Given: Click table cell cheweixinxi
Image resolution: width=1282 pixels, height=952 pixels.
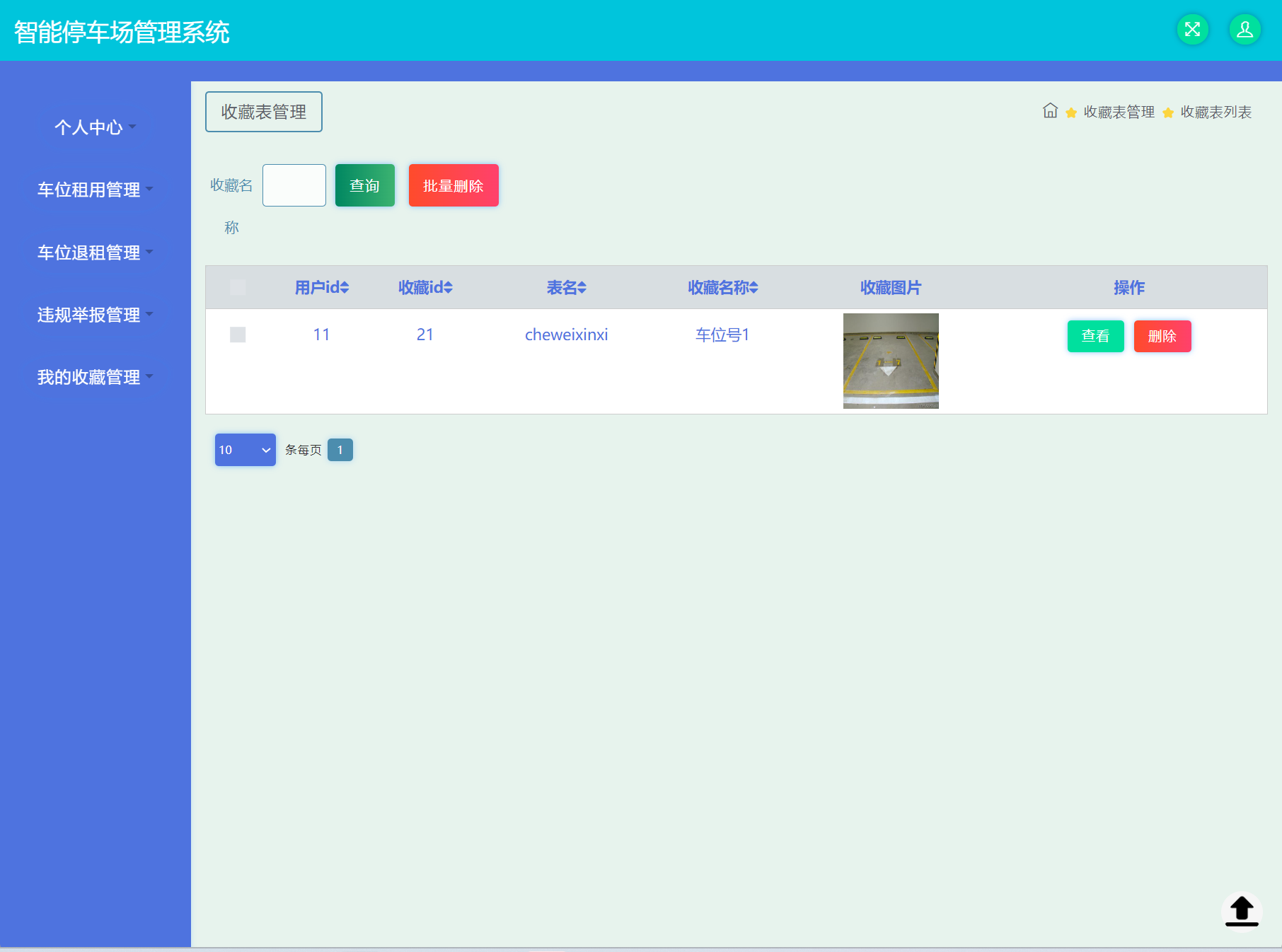Looking at the screenshot, I should tap(567, 335).
